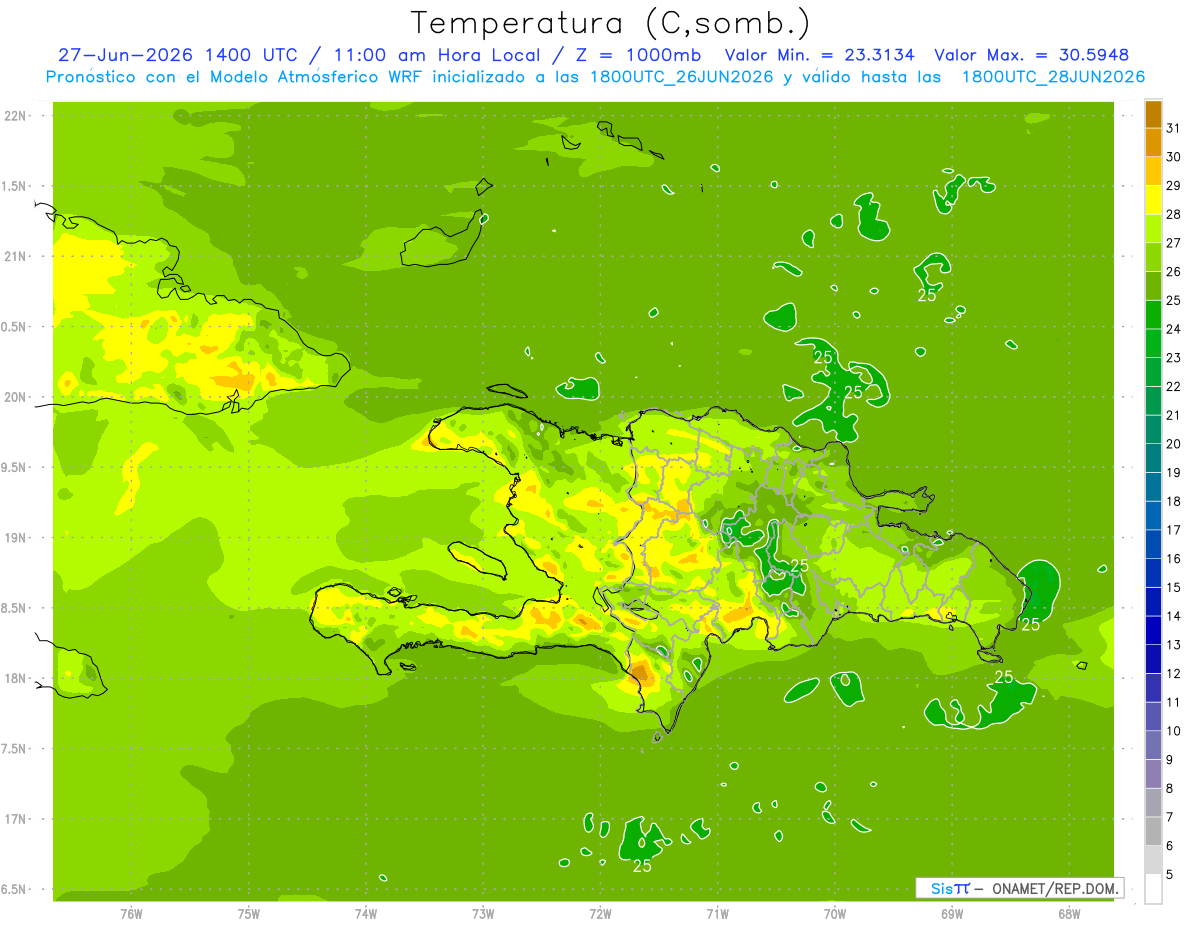
Task: Click the "30" value on the color scale
Action: (1174, 157)
